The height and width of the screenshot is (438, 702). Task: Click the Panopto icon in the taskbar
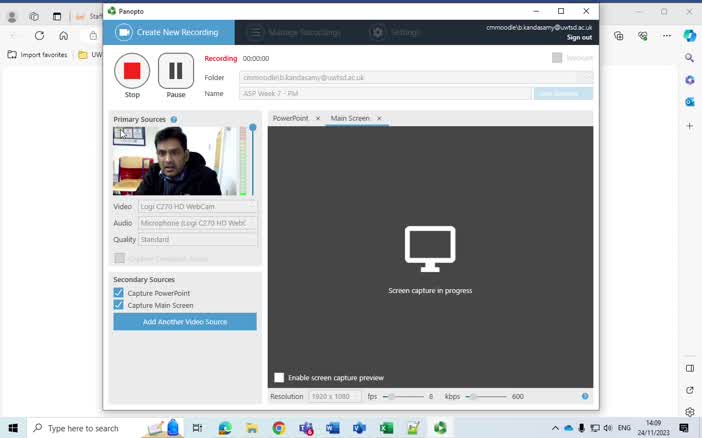[439, 428]
